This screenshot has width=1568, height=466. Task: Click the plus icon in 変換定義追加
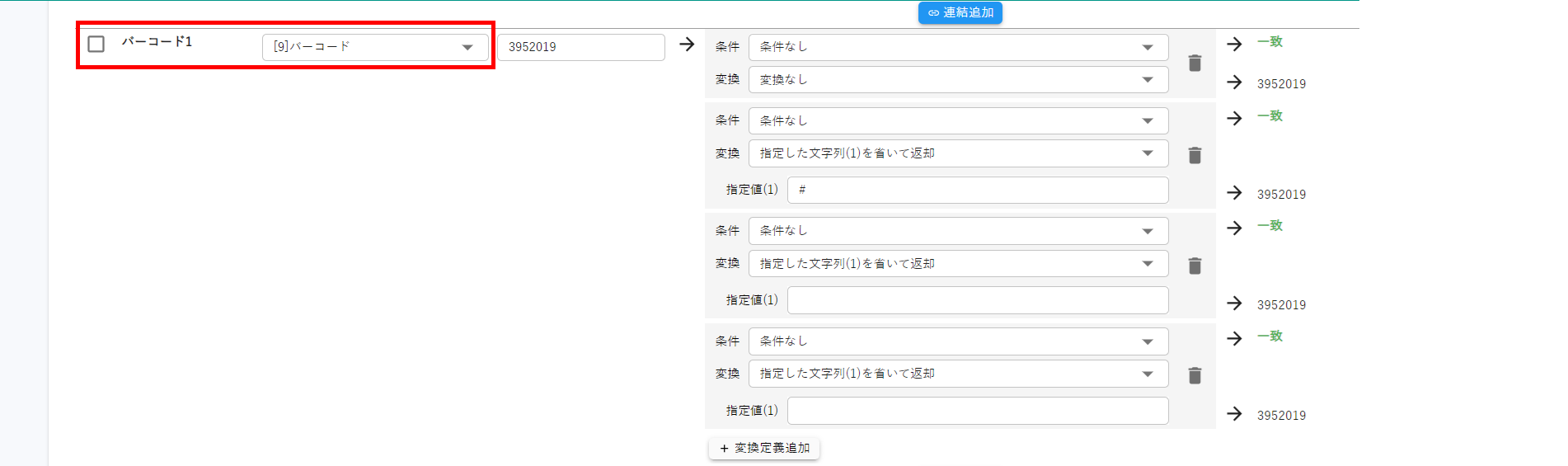pos(724,449)
